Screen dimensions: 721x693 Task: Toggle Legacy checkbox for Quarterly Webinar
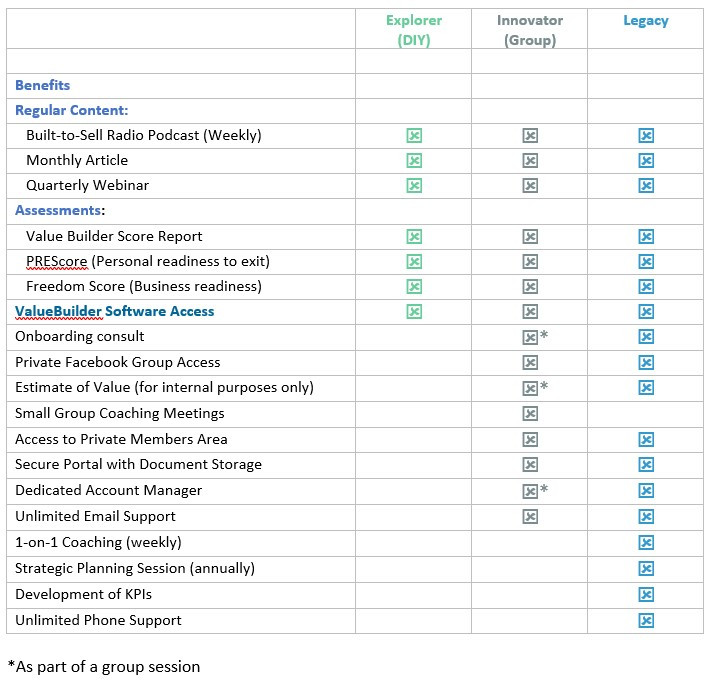point(646,186)
